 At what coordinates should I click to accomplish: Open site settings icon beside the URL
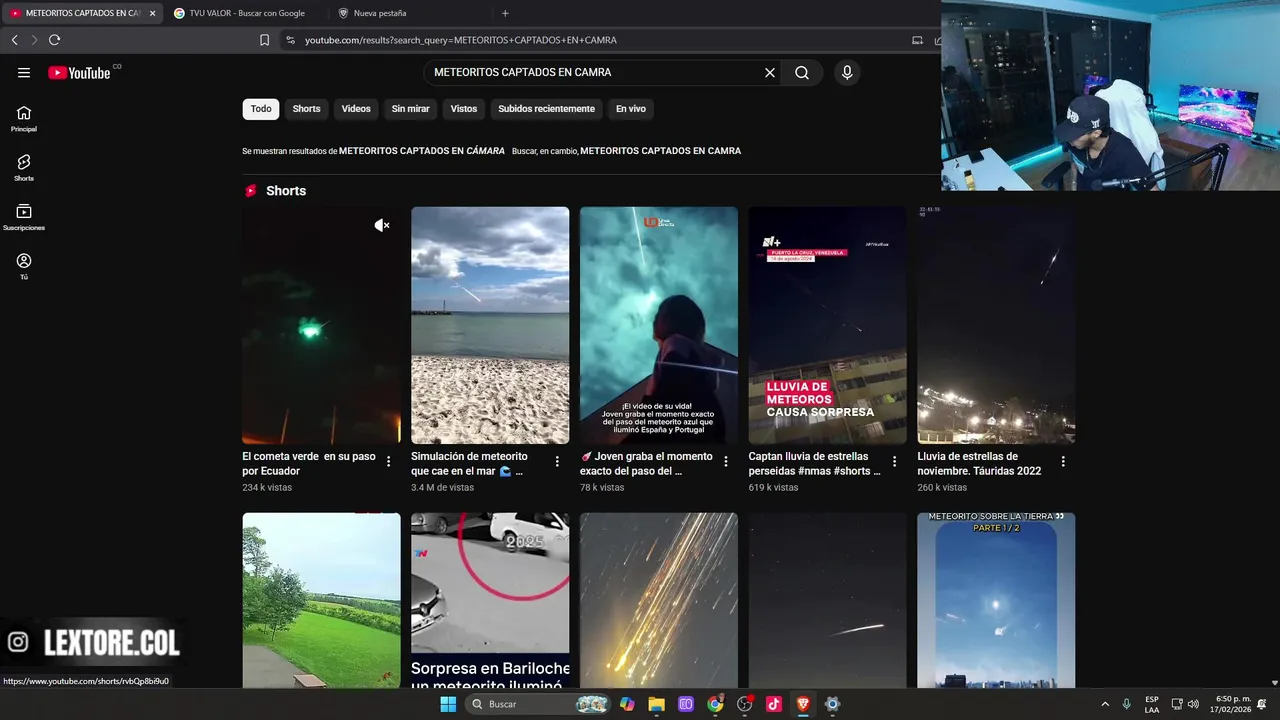(x=290, y=40)
